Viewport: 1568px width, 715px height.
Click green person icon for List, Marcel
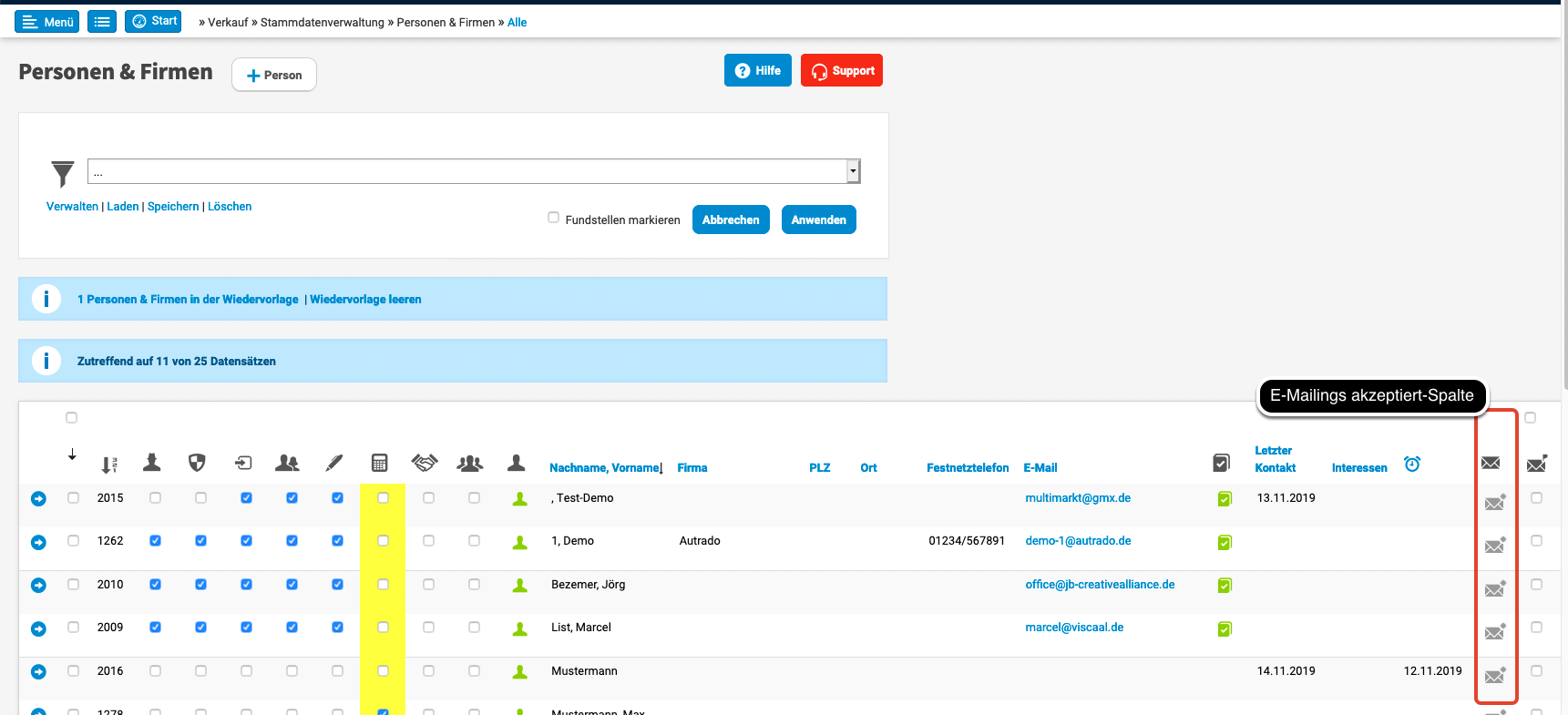coord(520,628)
